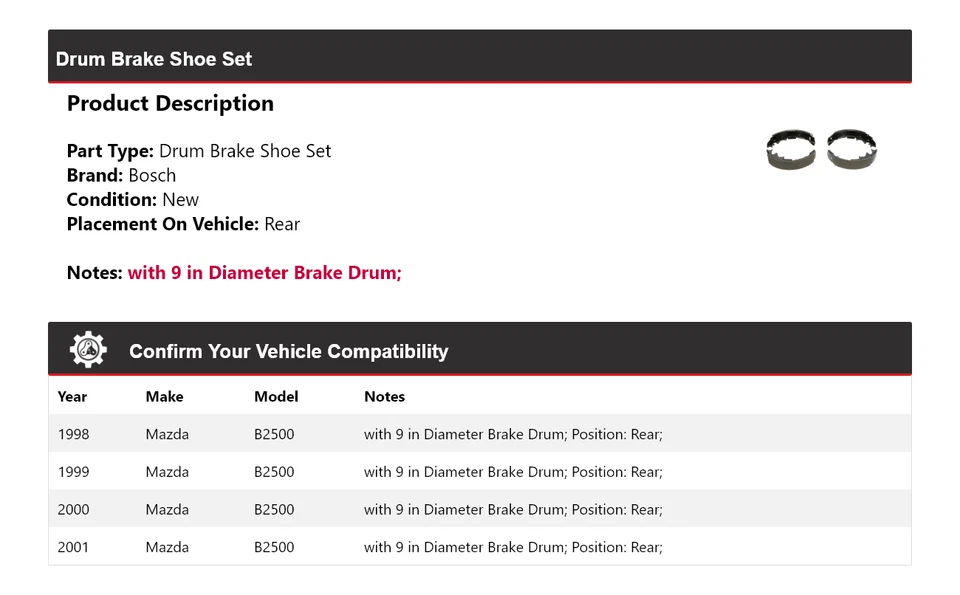Click the Condition: New text

(132, 200)
